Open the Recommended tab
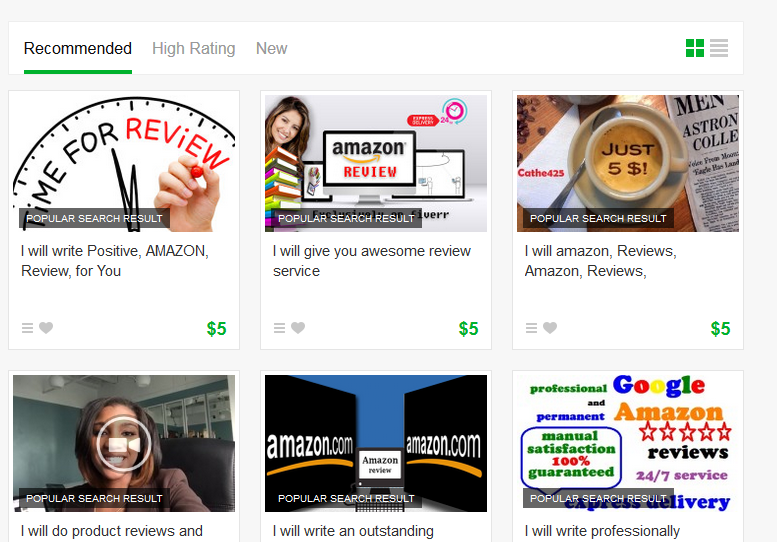Viewport: 777px width, 542px height. pos(78,49)
